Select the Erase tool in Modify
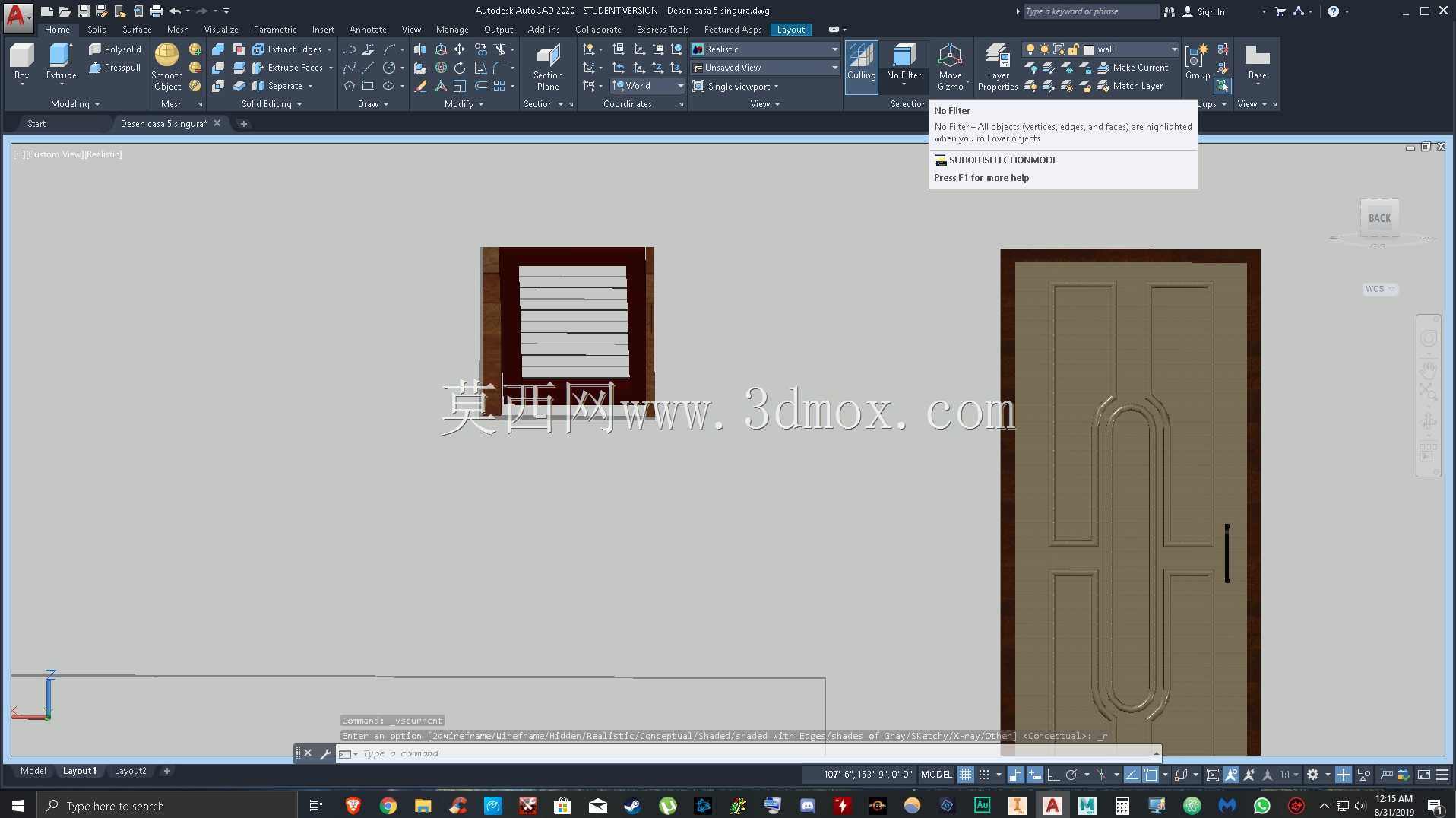 (420, 86)
